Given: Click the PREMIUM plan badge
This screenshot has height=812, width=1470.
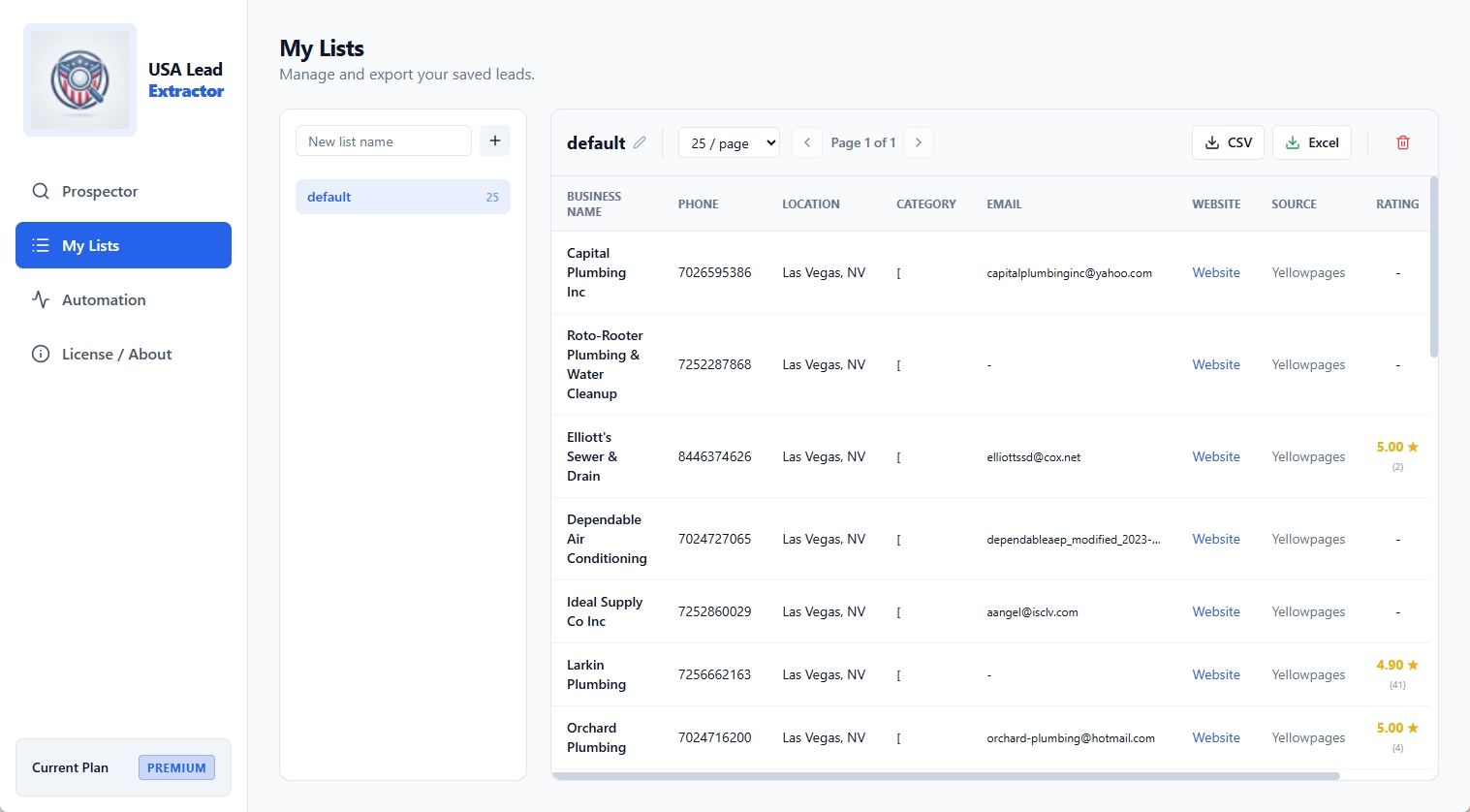Looking at the screenshot, I should (x=176, y=767).
